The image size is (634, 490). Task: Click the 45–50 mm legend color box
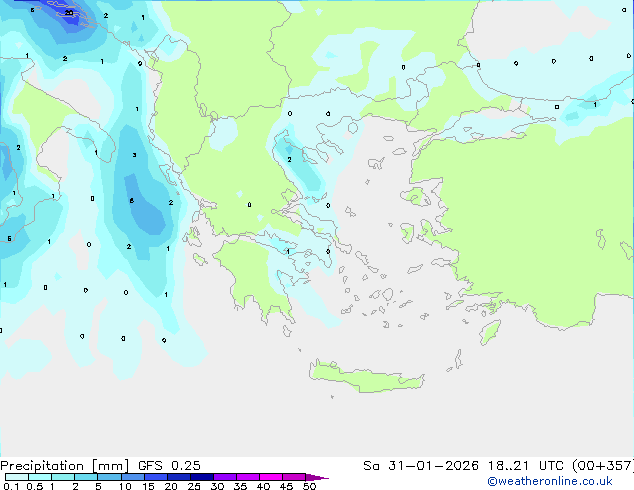[x=294, y=477]
